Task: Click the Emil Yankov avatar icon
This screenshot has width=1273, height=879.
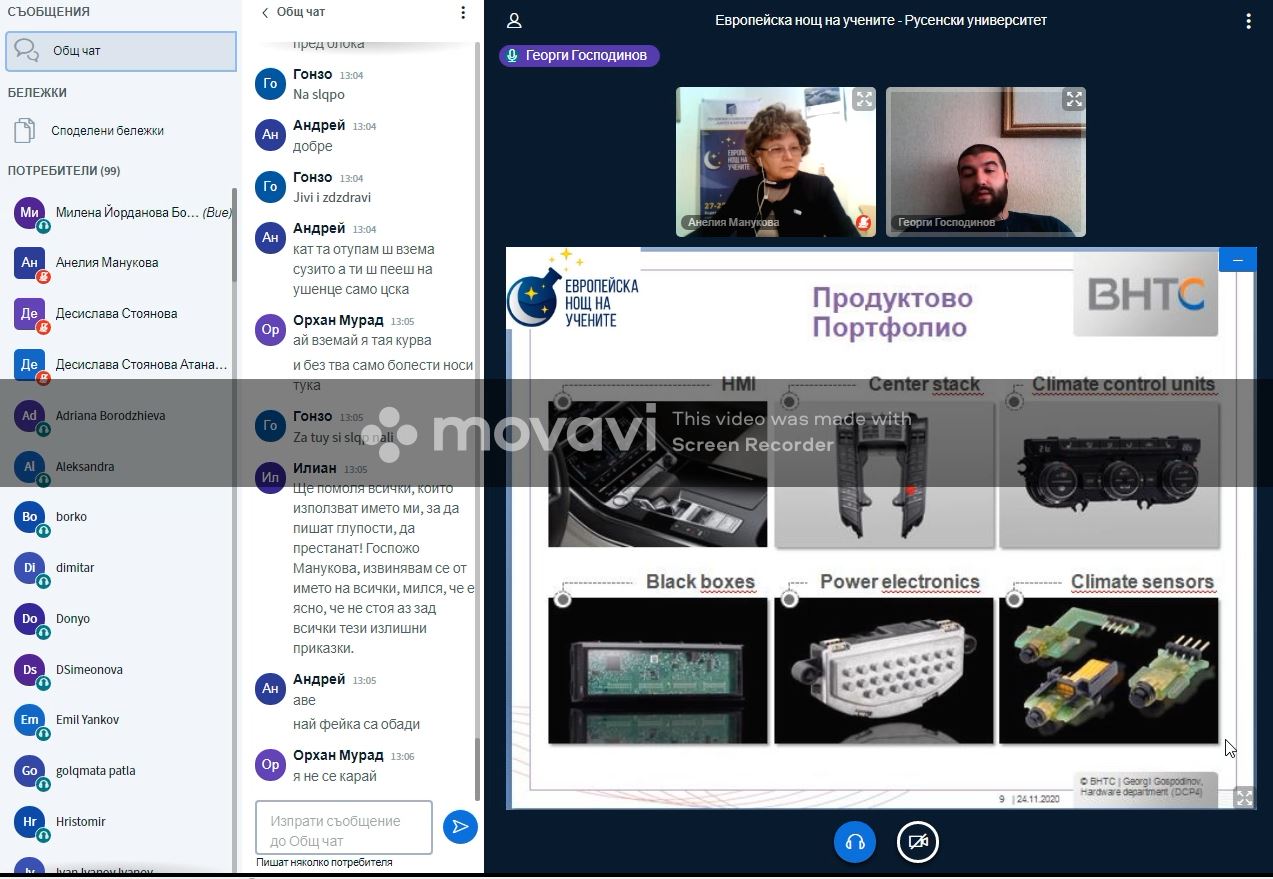Action: pyautogui.click(x=29, y=720)
